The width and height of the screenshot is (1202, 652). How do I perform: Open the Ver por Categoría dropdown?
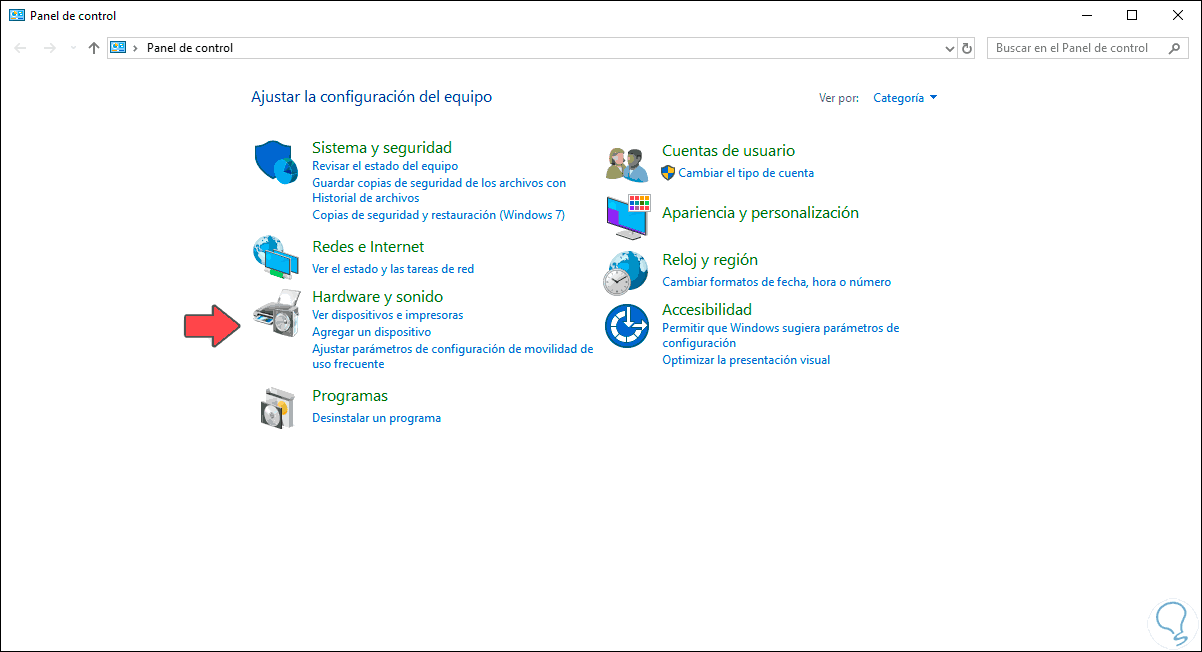(905, 98)
